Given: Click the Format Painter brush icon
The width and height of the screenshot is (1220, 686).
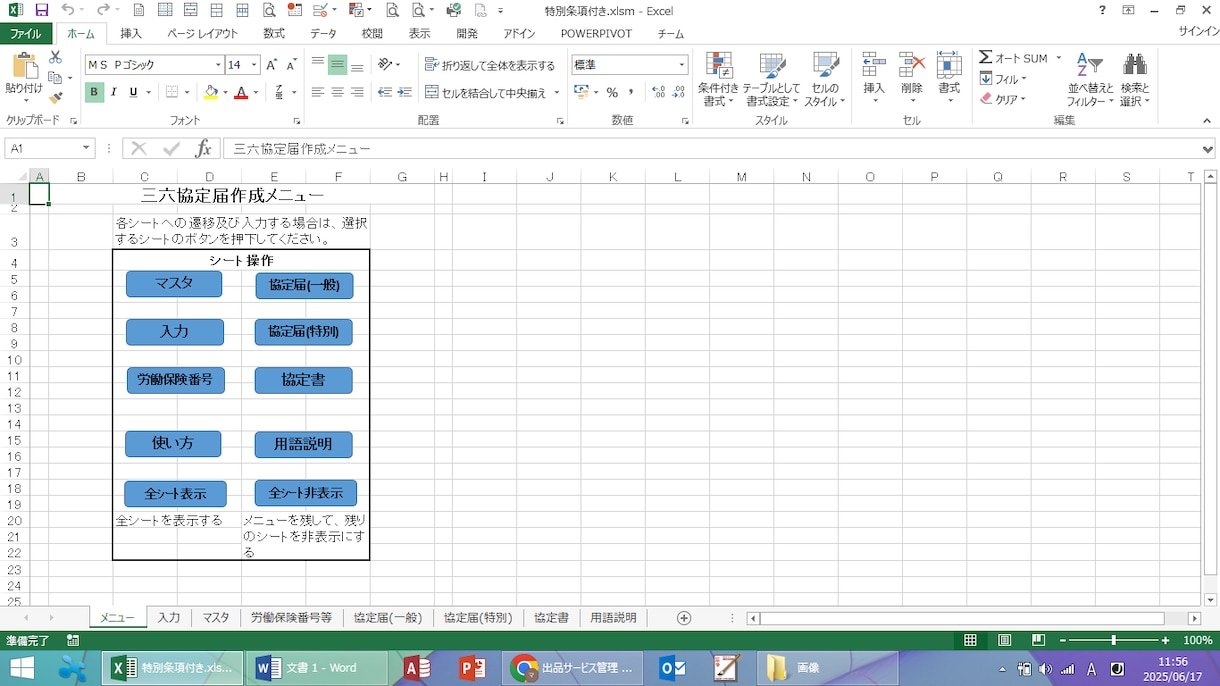Looking at the screenshot, I should point(55,97).
